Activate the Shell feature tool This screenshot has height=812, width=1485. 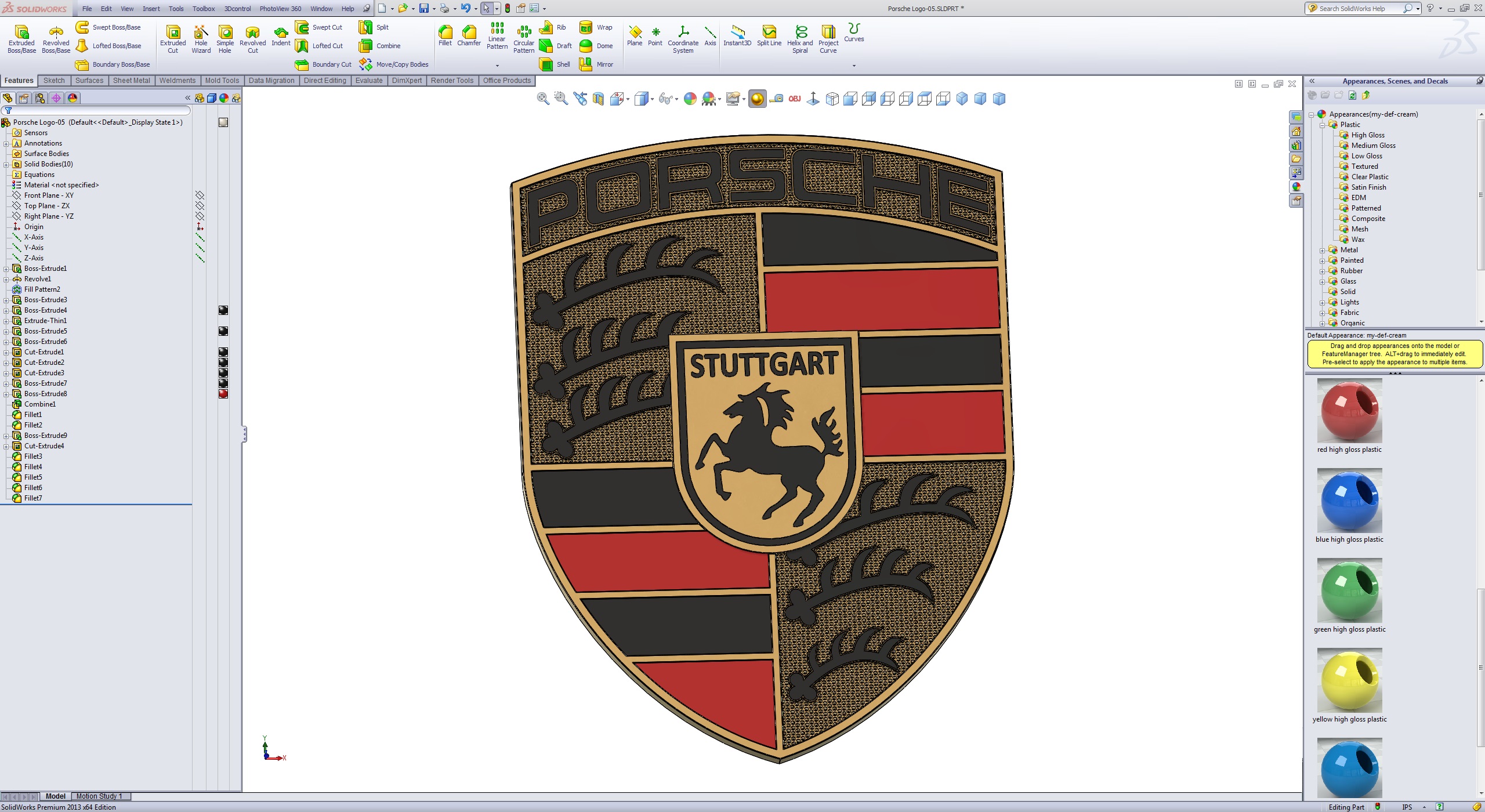click(555, 64)
